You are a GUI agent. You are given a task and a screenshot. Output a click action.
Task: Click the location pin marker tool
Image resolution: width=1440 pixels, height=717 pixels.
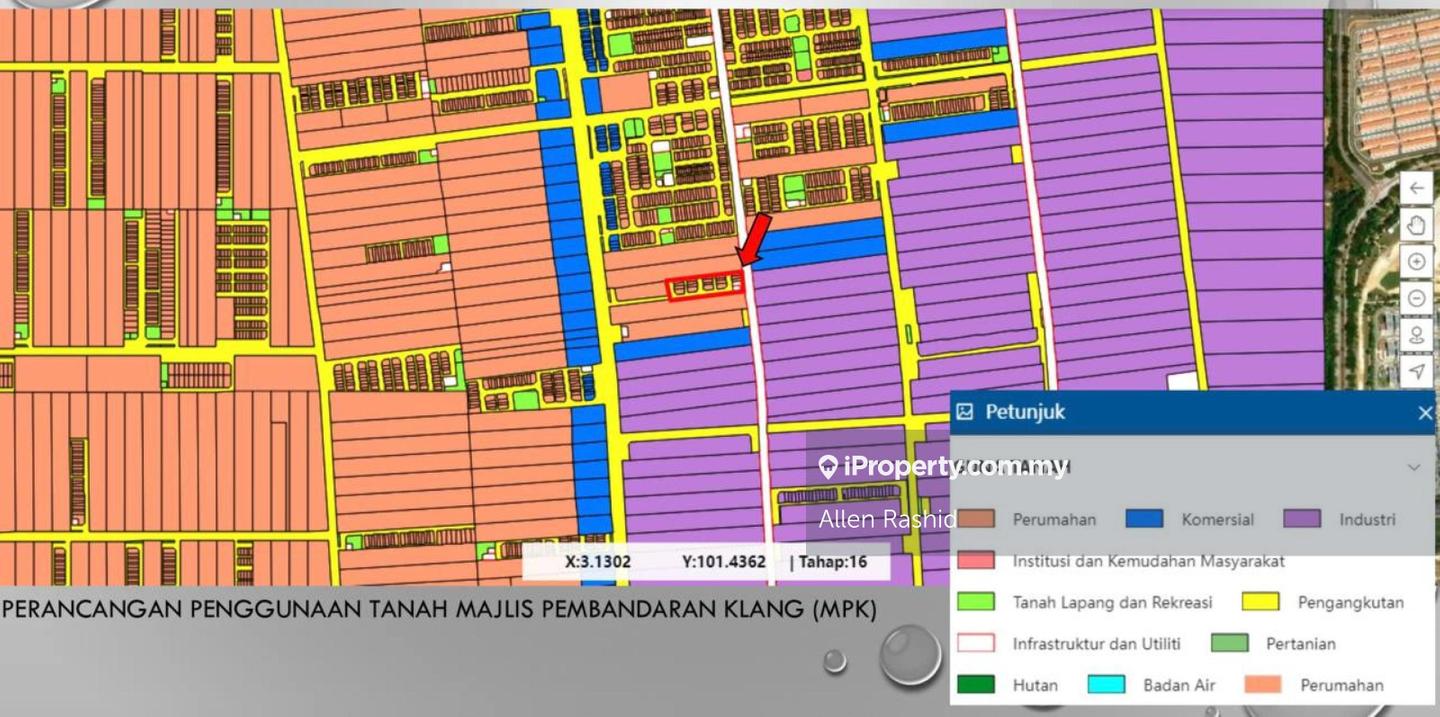pyautogui.click(x=1416, y=335)
